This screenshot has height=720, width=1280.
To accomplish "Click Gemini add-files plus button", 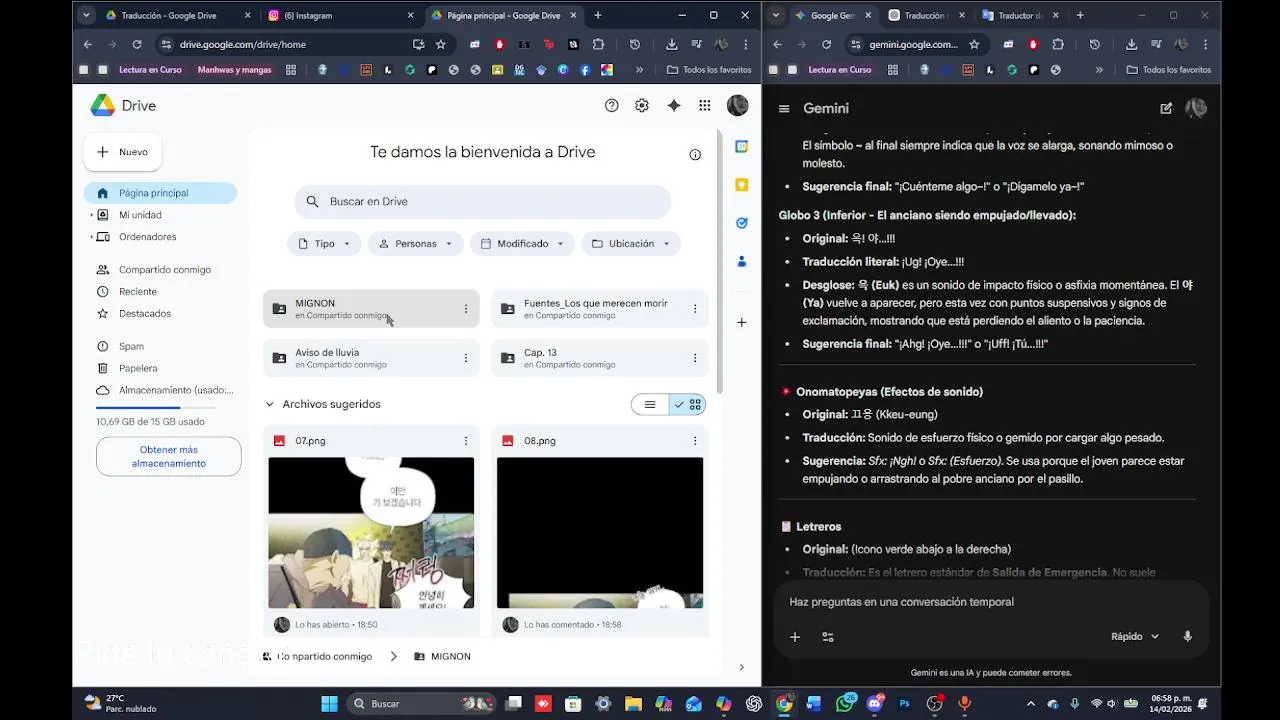I will pyautogui.click(x=795, y=637).
